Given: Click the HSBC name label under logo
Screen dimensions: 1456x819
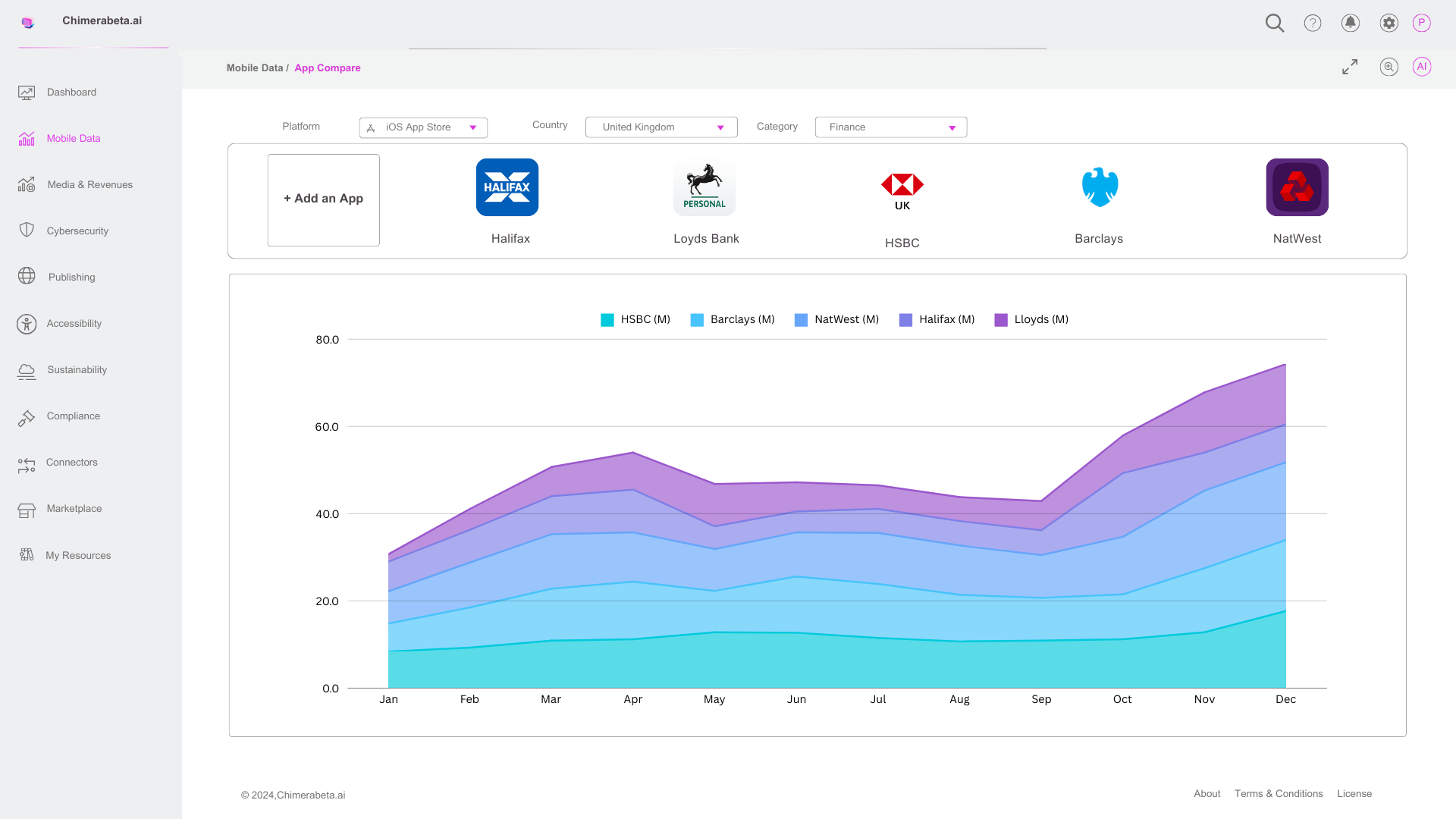Looking at the screenshot, I should pyautogui.click(x=902, y=243).
